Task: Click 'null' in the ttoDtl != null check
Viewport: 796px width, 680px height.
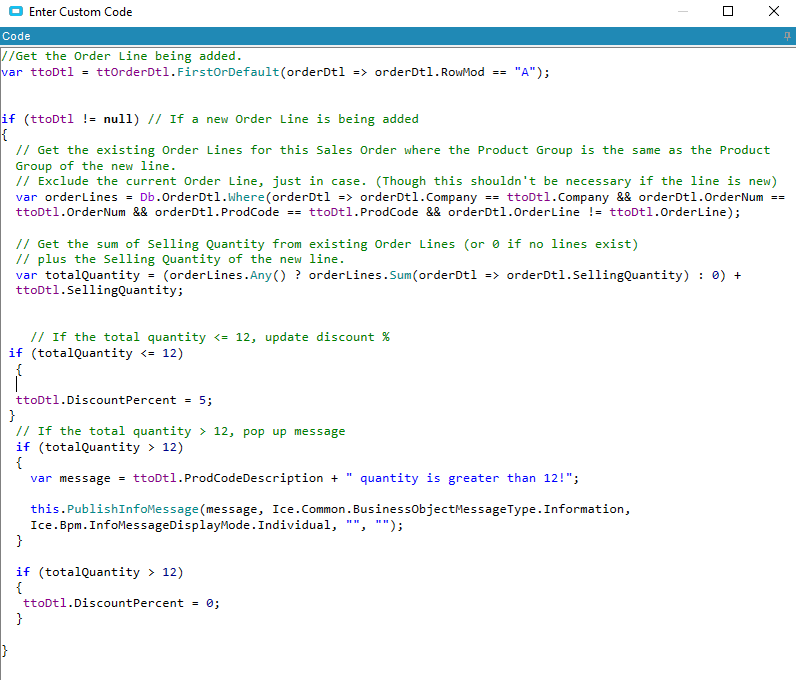Action: [118, 119]
